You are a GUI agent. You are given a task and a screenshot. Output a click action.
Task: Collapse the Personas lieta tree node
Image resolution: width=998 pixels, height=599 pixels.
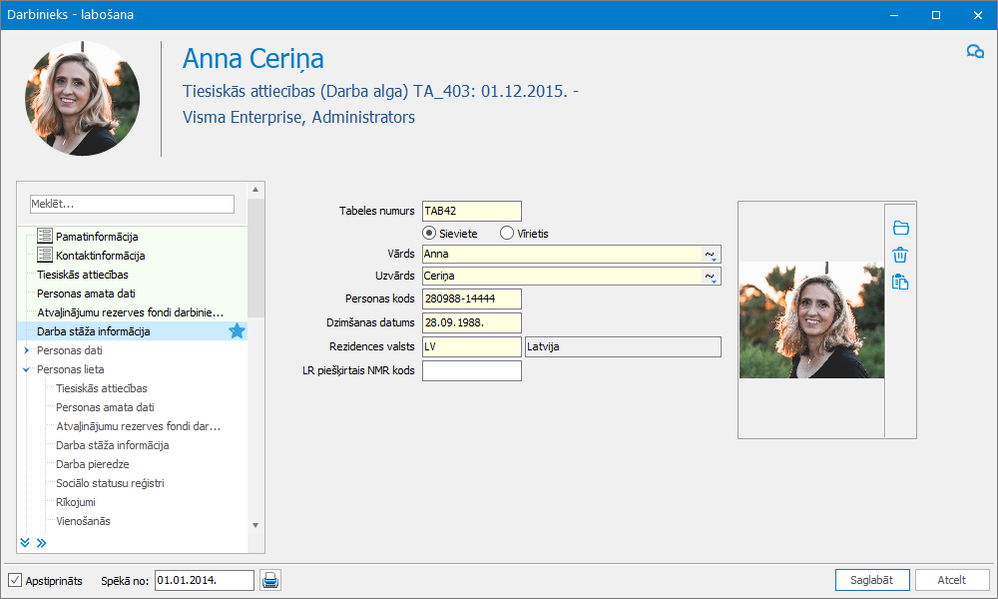point(26,369)
